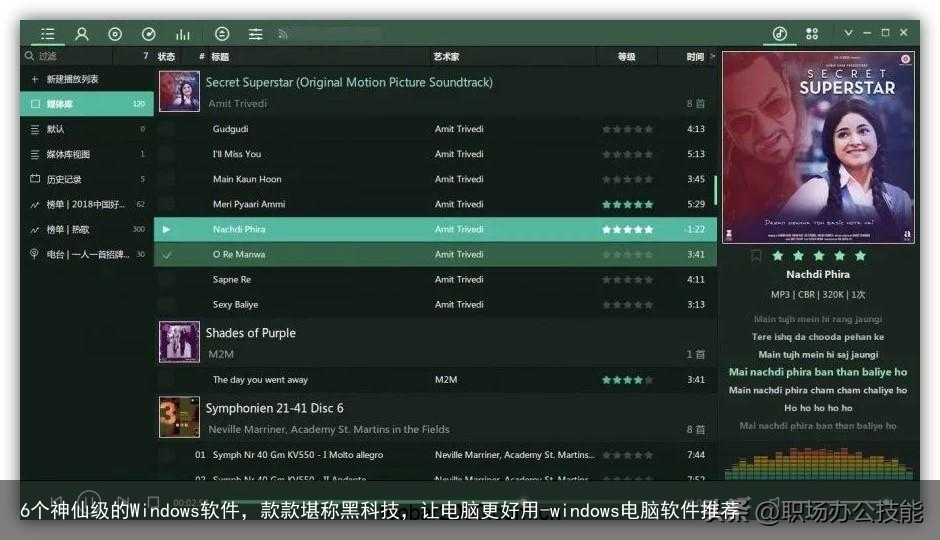Screen dimensions: 940x540
Task: Open the album disc view icon
Action: (115, 34)
